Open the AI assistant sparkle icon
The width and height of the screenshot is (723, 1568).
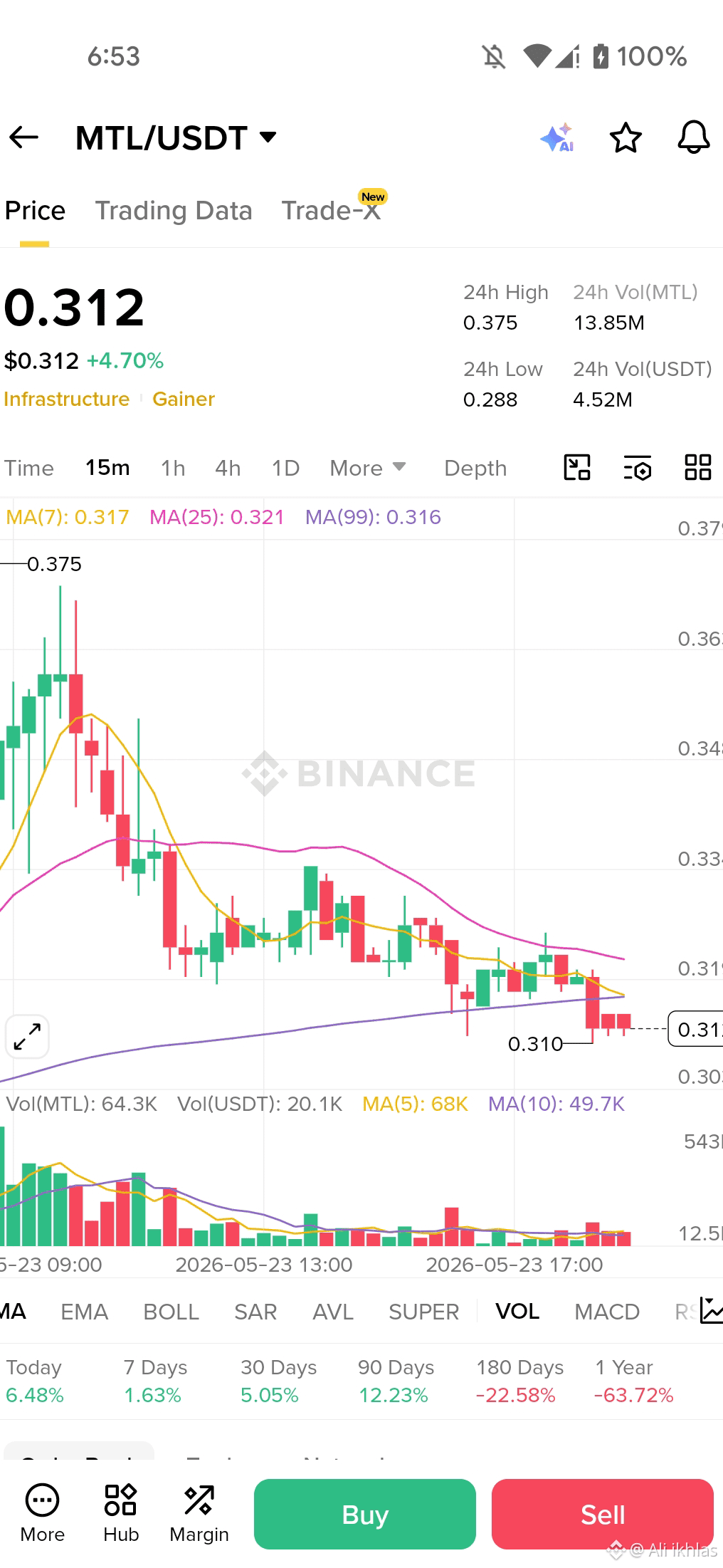pyautogui.click(x=557, y=137)
